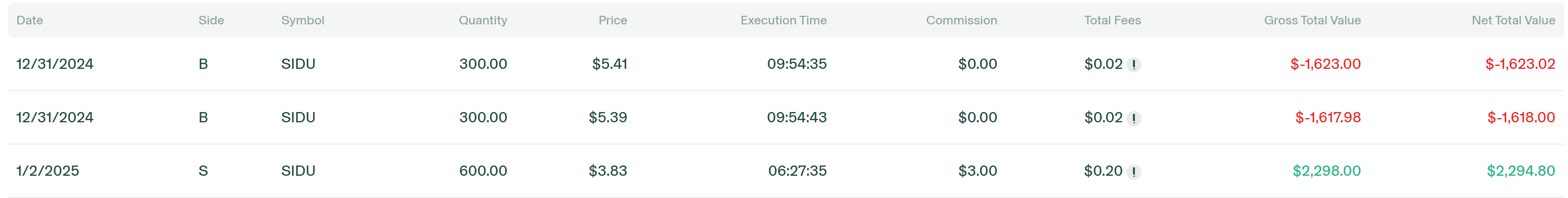The height and width of the screenshot is (198, 1568).
Task: Select the $3.00 commission cell
Action: point(978,171)
